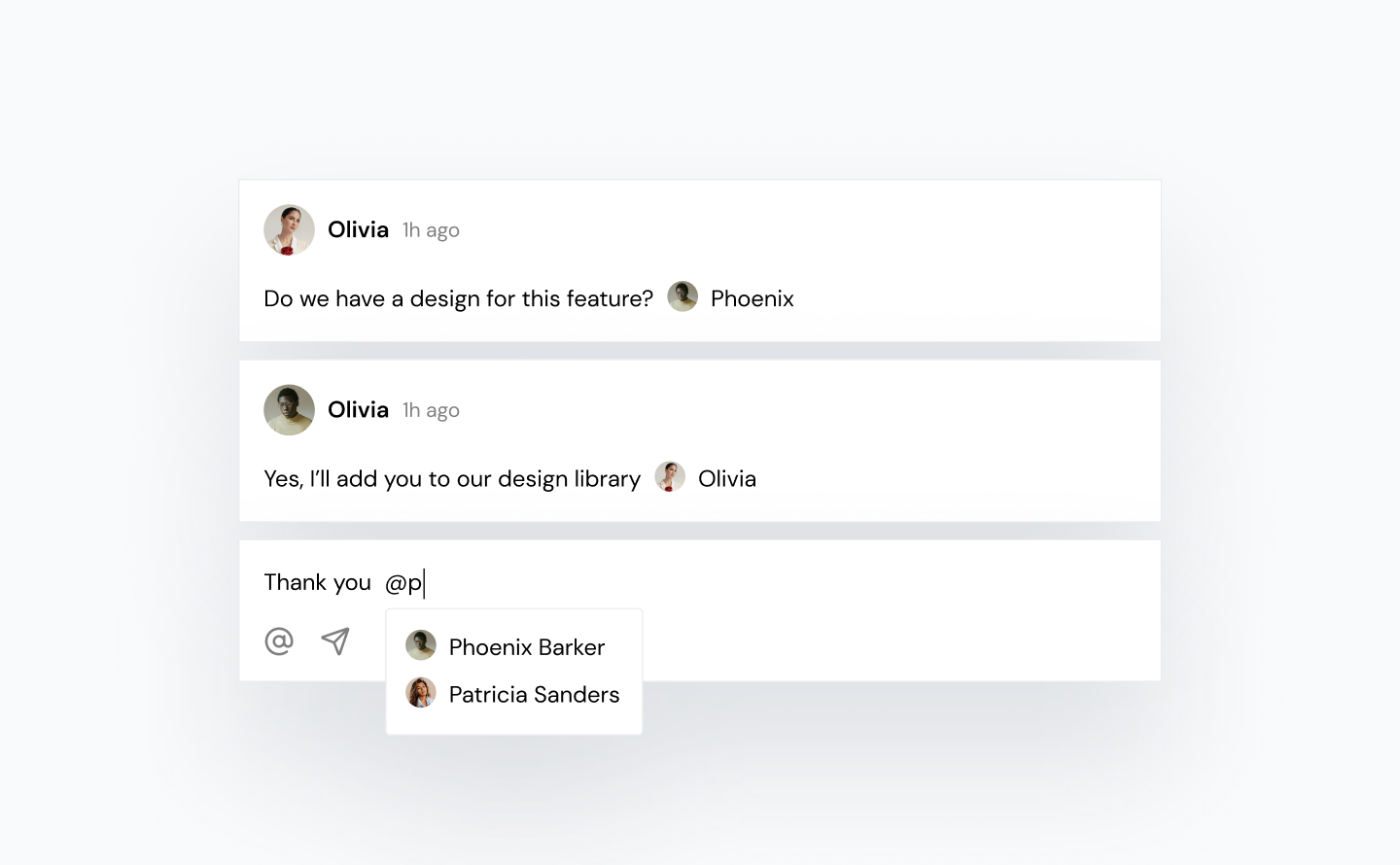Open the mention suggestion list popup
This screenshot has height=865, width=1400.
(x=513, y=671)
